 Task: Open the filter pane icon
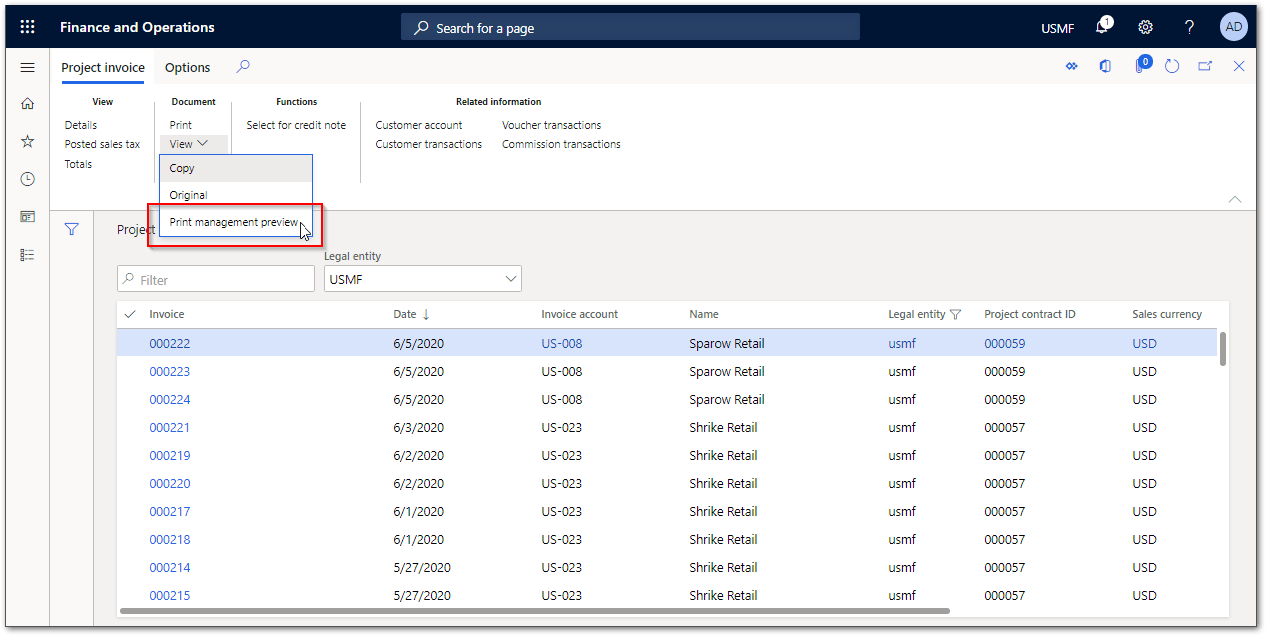point(71,228)
